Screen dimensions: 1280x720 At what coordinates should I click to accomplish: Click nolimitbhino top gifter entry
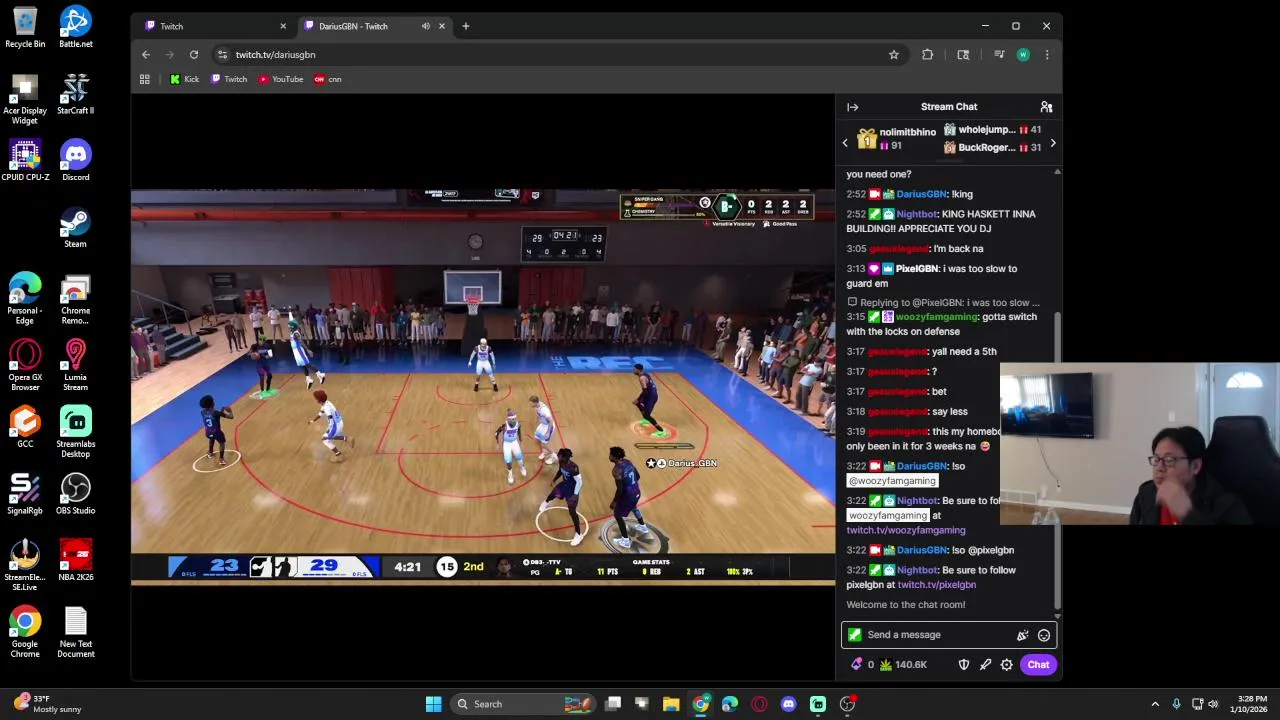tap(897, 139)
